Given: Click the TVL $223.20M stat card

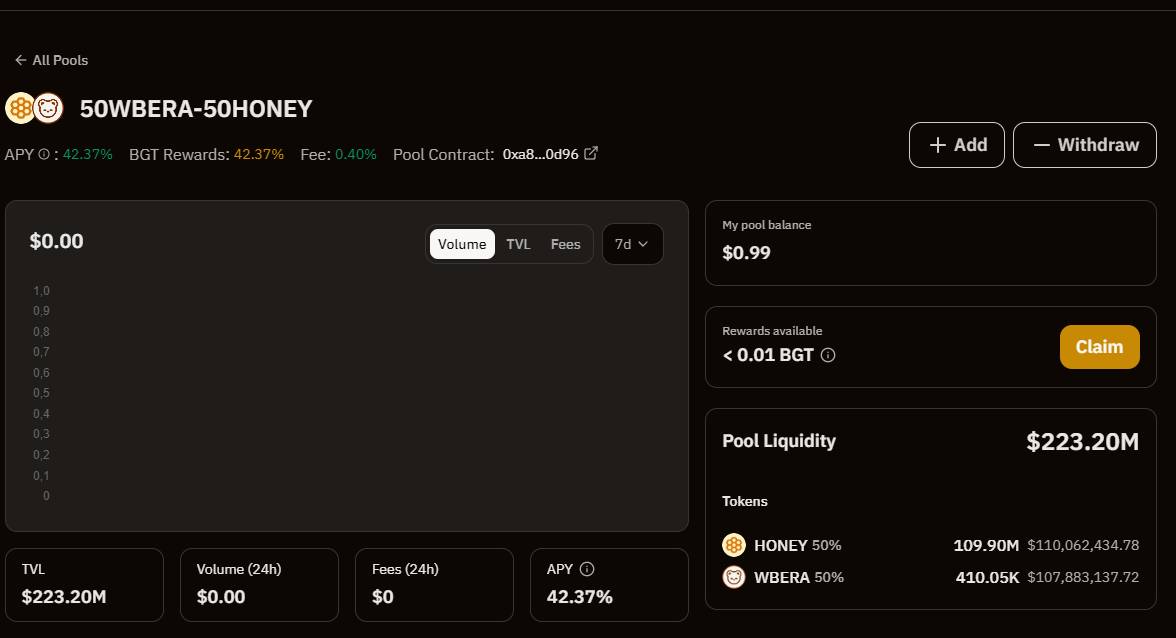Looking at the screenshot, I should 84,585.
